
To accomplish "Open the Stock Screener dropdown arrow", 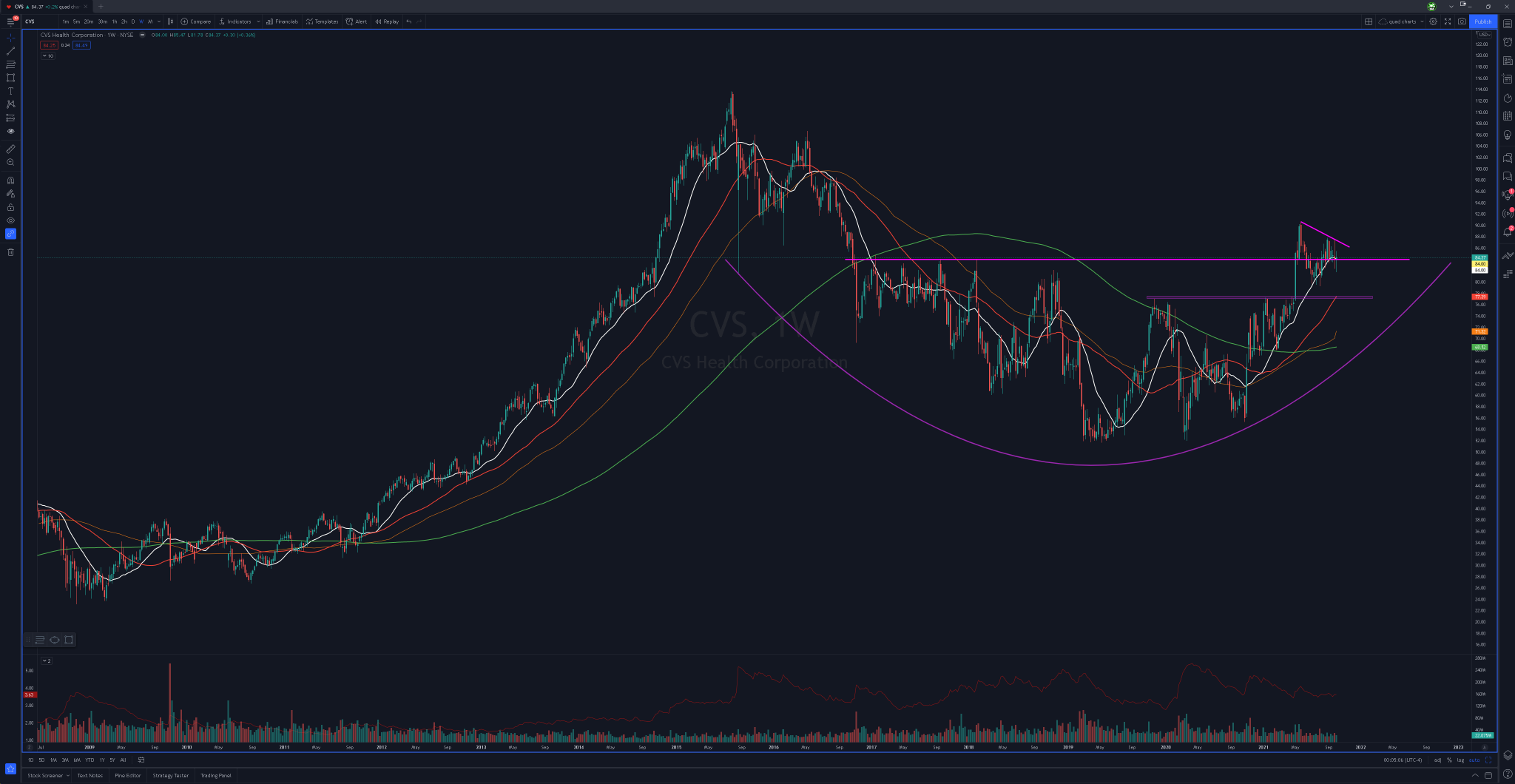I will pyautogui.click(x=68, y=775).
